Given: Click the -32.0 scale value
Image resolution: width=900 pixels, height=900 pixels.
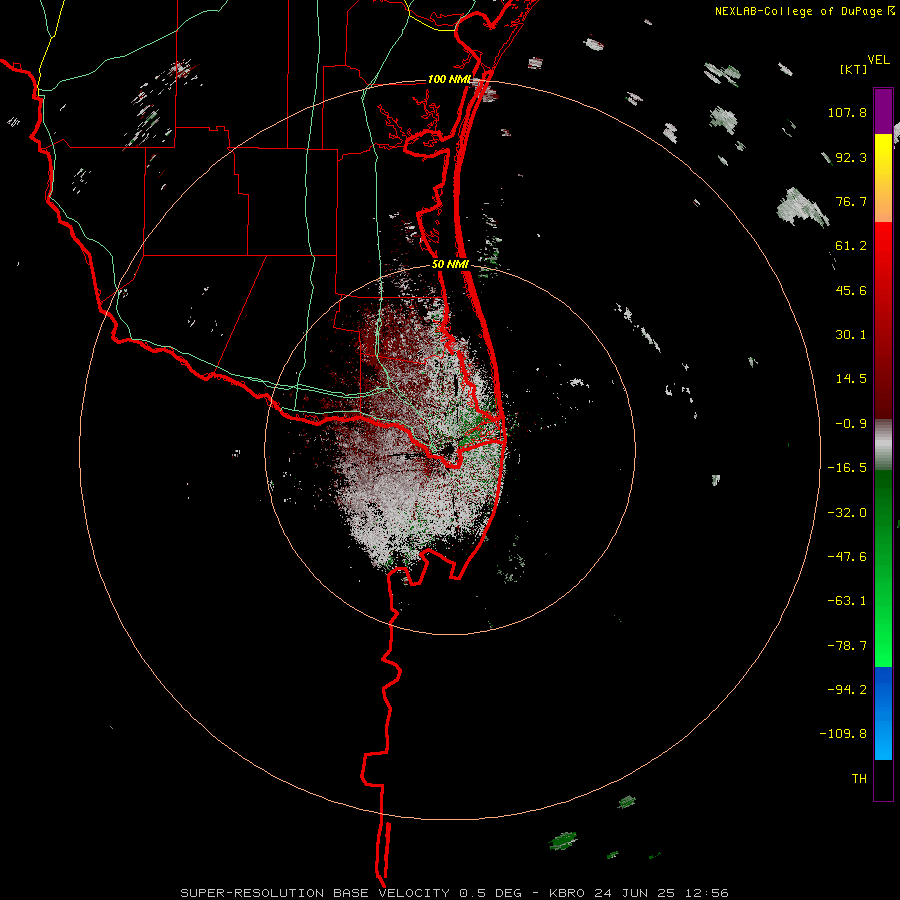Looking at the screenshot, I should coord(847,513).
